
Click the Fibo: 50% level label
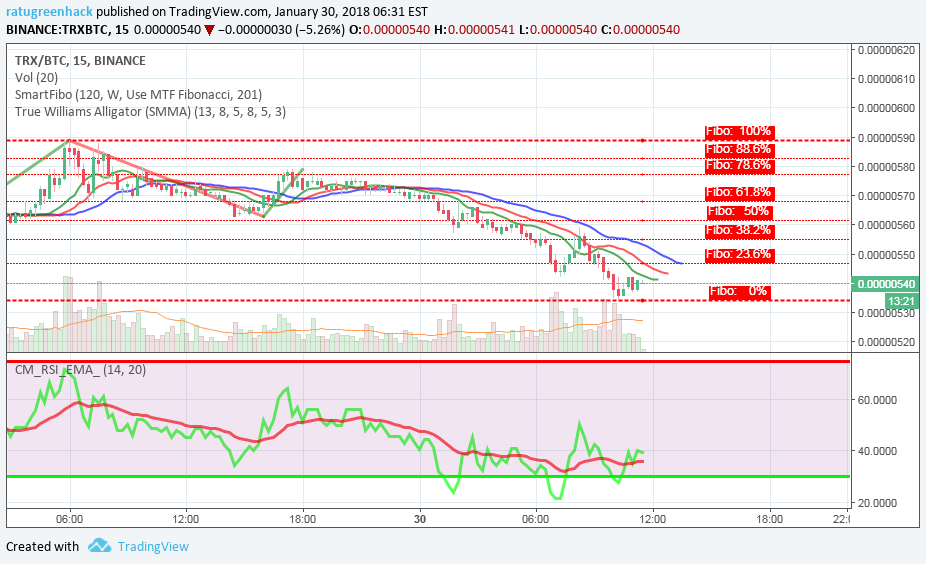[x=739, y=211]
